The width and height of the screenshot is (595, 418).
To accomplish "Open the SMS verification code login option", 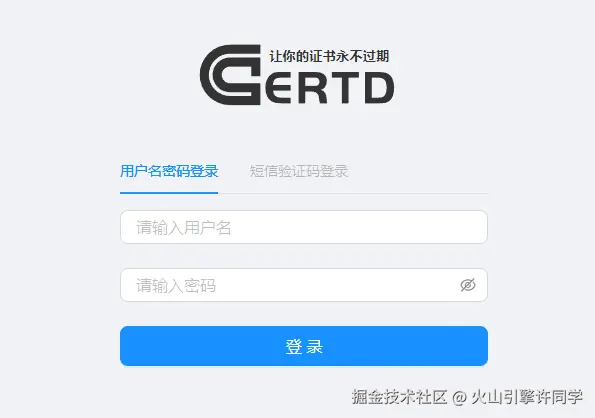I will (299, 171).
